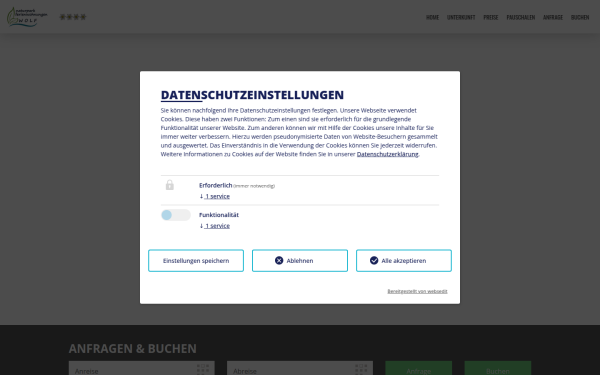
Task: Click the Ablehnen button
Action: [300, 261]
